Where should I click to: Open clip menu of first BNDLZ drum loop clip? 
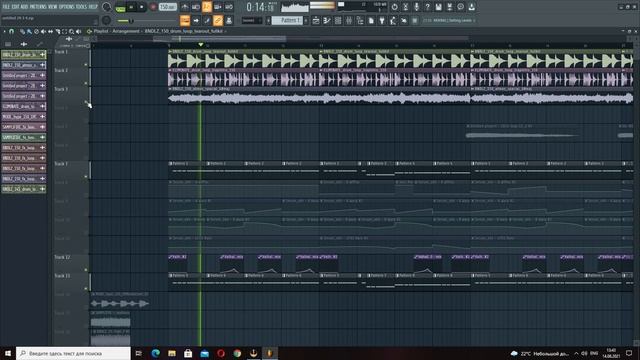click(170, 51)
